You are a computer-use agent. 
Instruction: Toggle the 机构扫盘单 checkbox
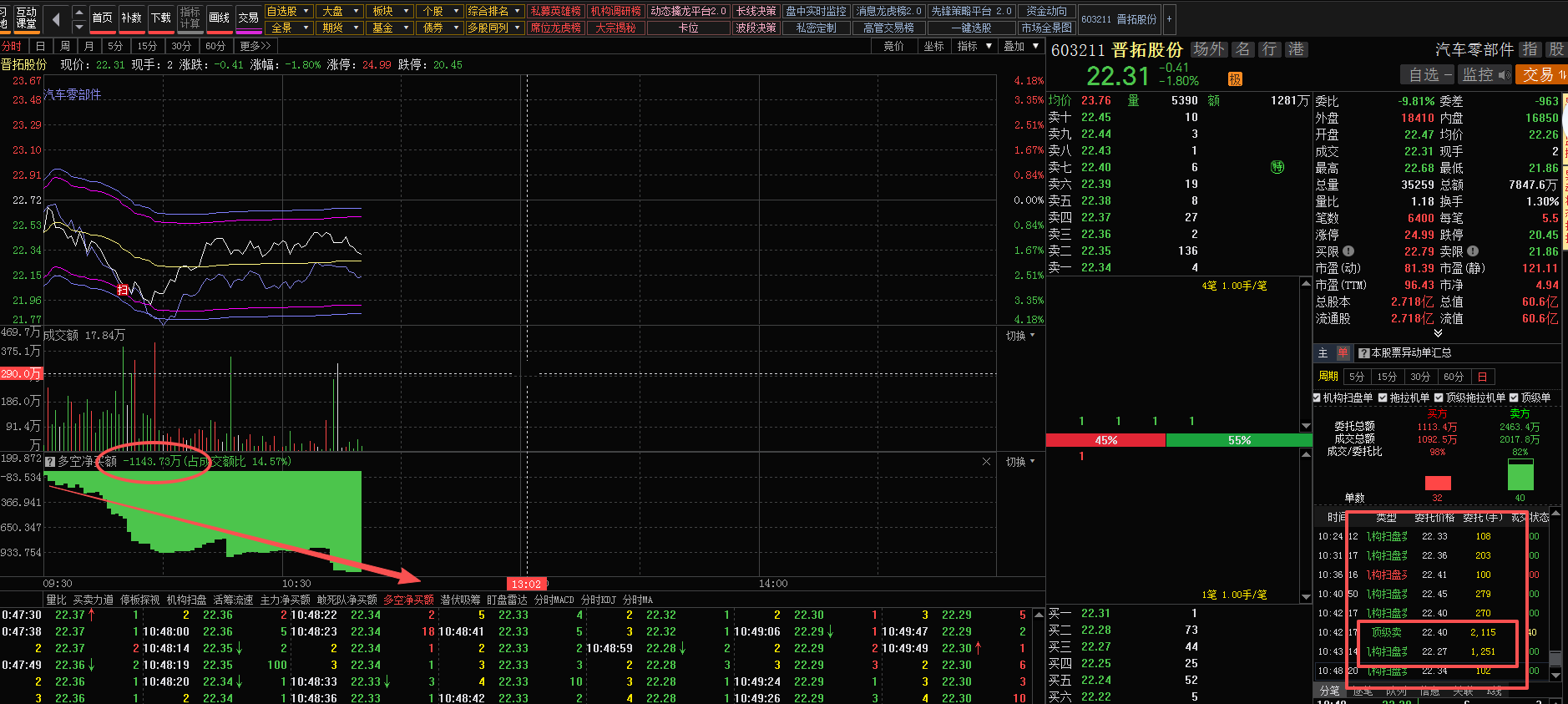click(x=1318, y=398)
